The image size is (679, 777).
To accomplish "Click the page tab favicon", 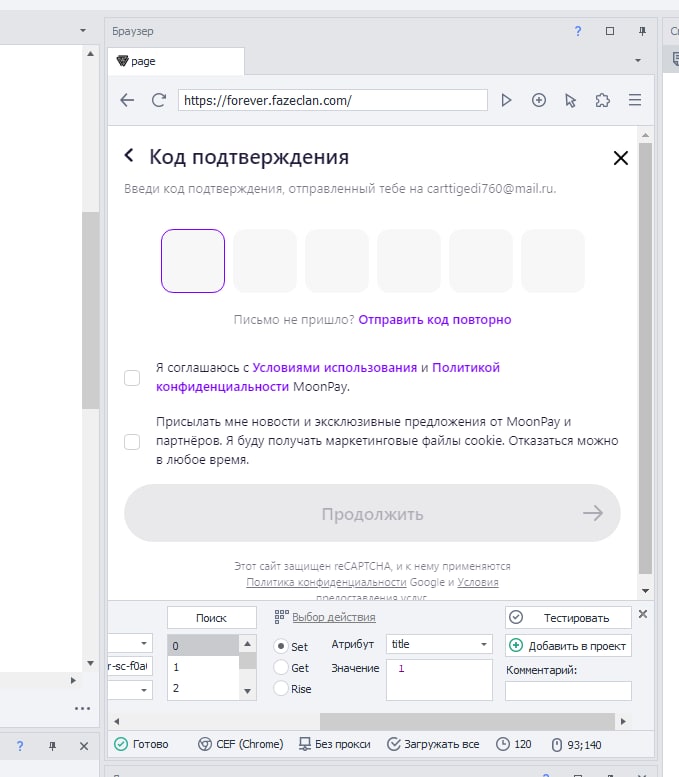I will click(x=122, y=61).
